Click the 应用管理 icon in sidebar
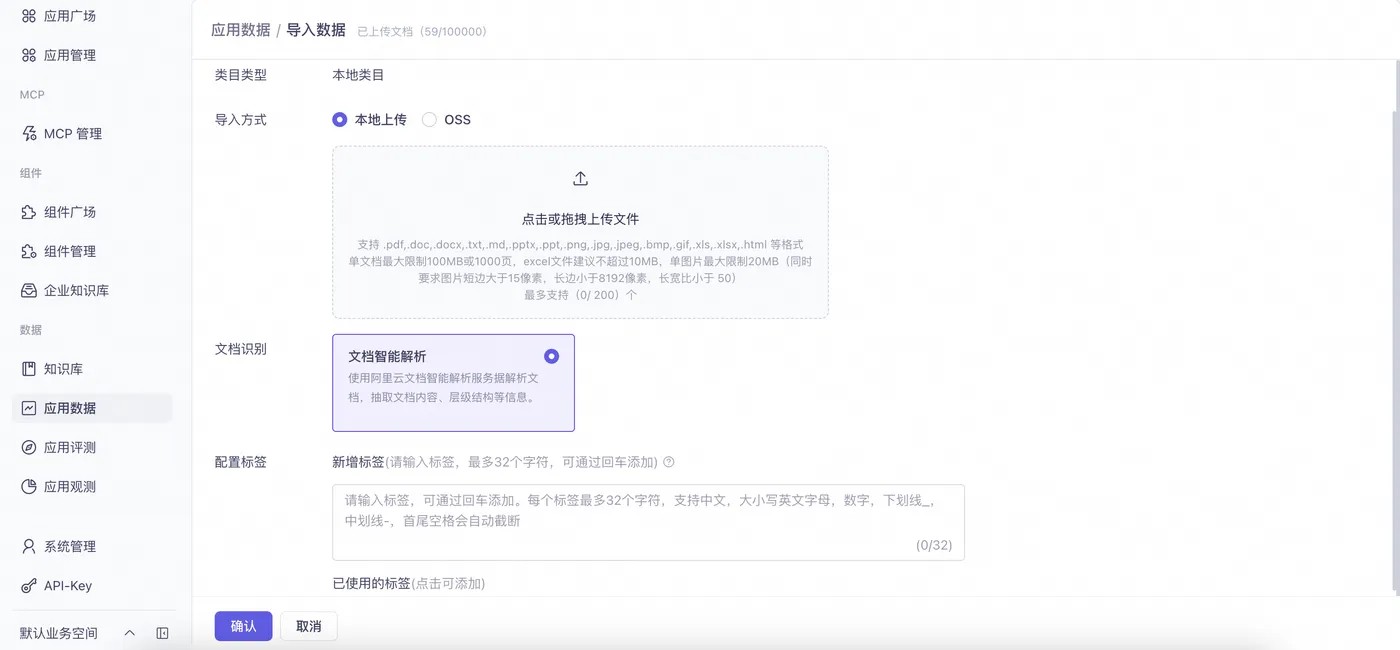The image size is (1400, 650). coord(29,55)
